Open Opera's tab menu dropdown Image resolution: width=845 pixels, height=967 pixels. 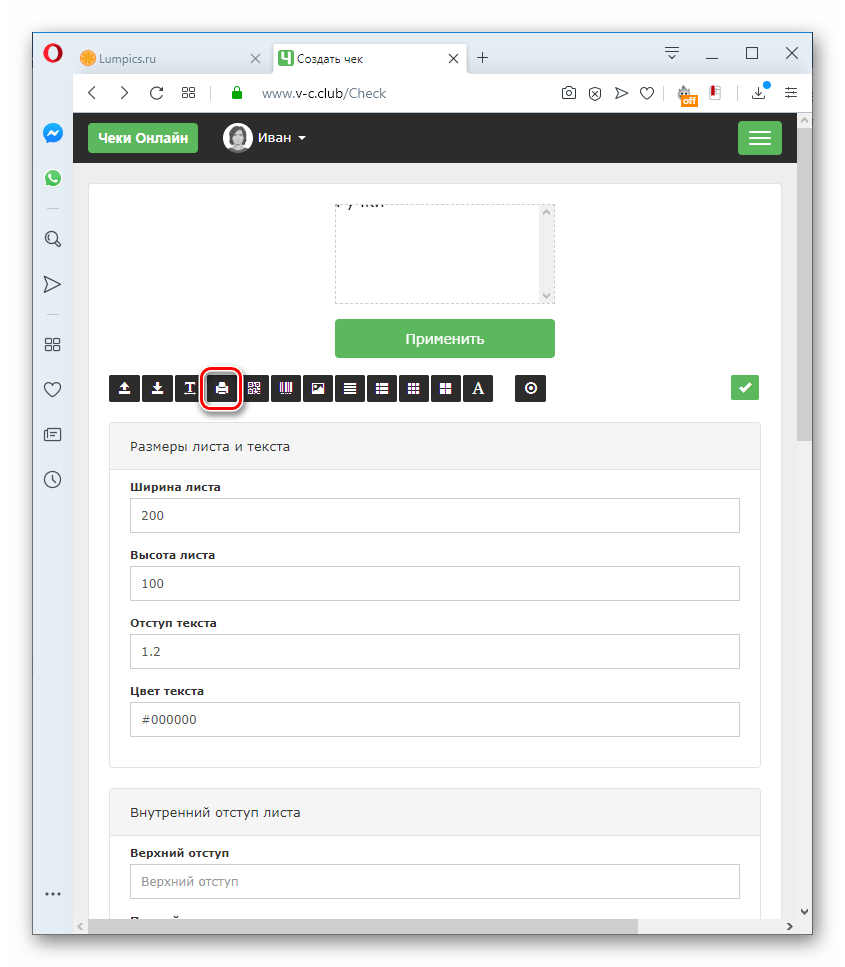[672, 53]
